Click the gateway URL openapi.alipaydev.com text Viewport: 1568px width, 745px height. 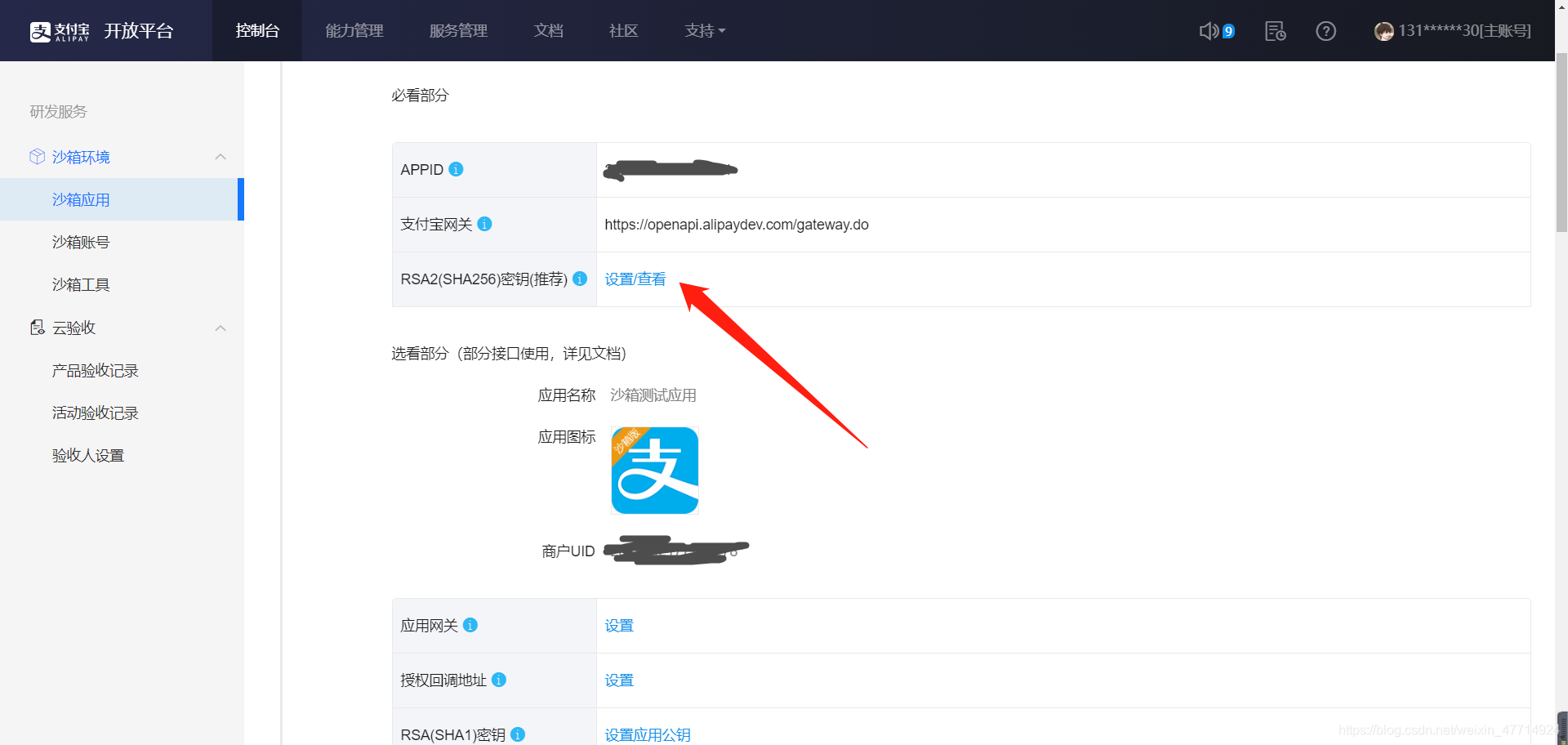tap(737, 225)
